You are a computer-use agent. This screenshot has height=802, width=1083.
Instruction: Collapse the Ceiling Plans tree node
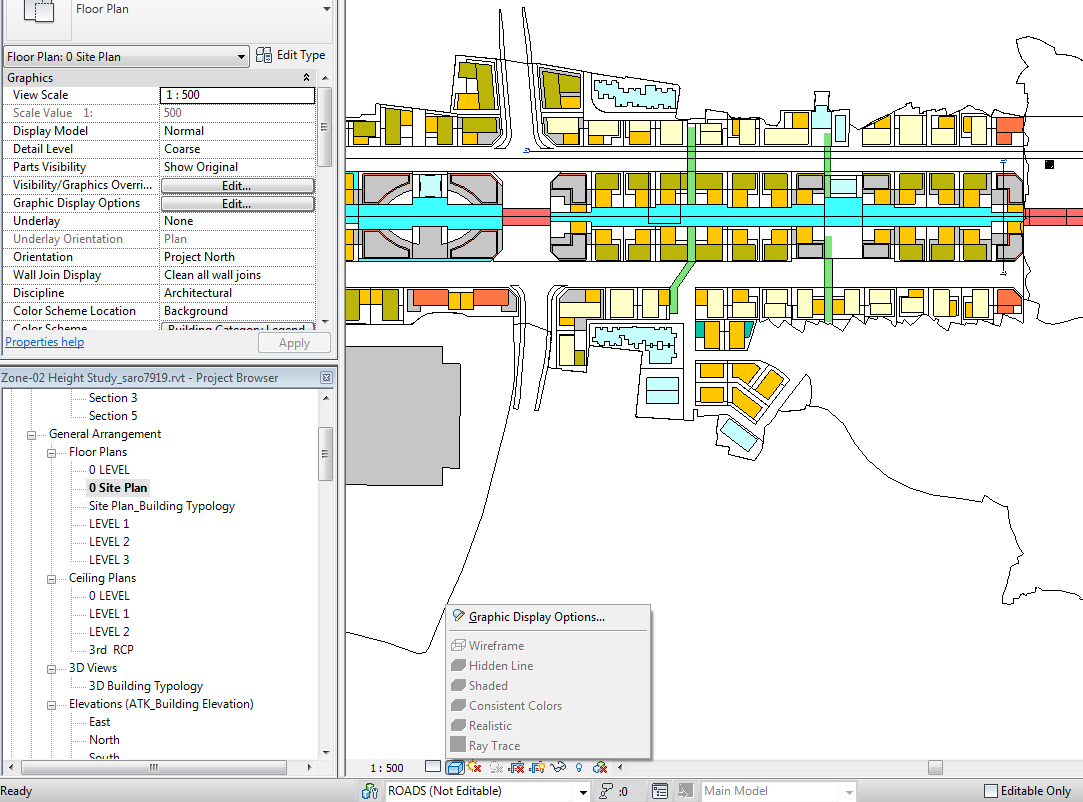[x=51, y=579]
